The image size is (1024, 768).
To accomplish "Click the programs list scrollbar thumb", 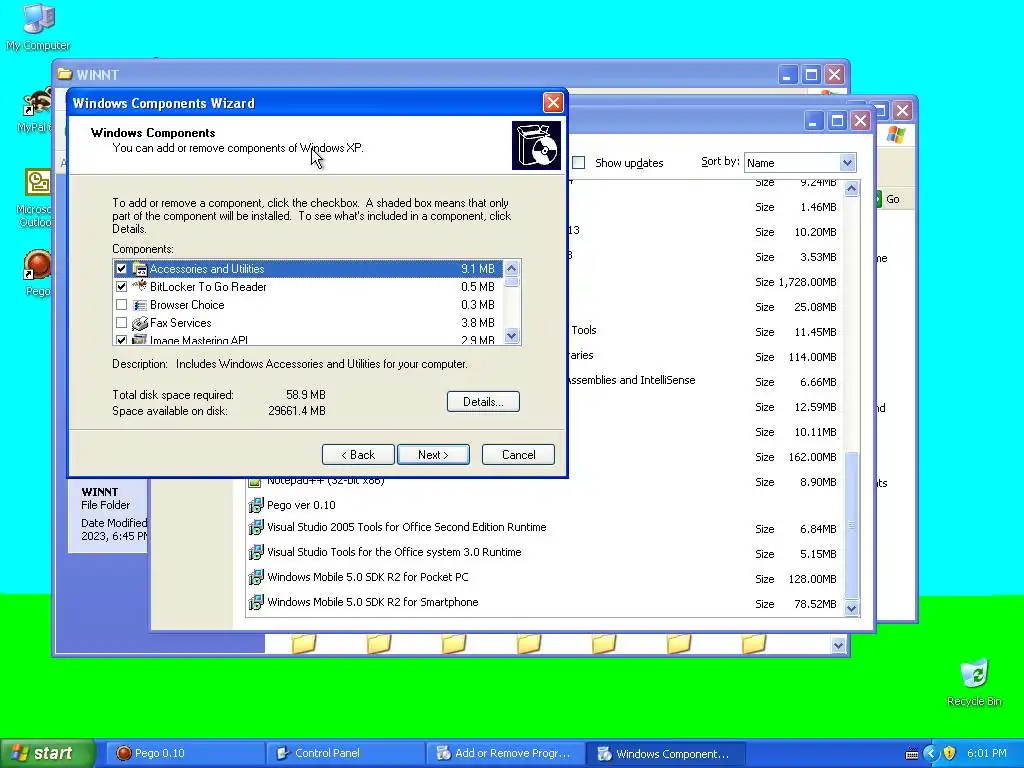I will [852, 524].
